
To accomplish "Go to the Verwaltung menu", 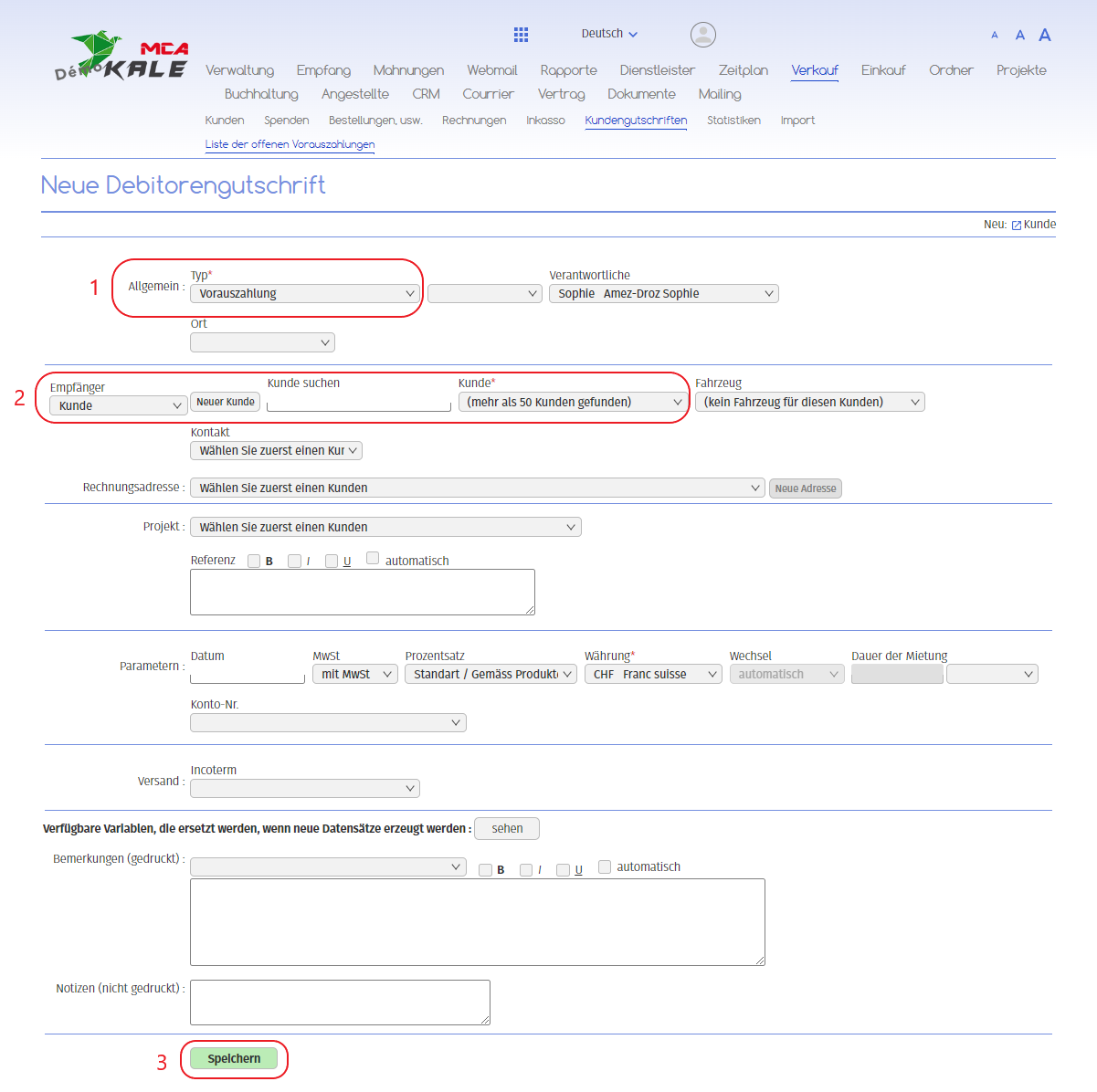I will click(239, 70).
